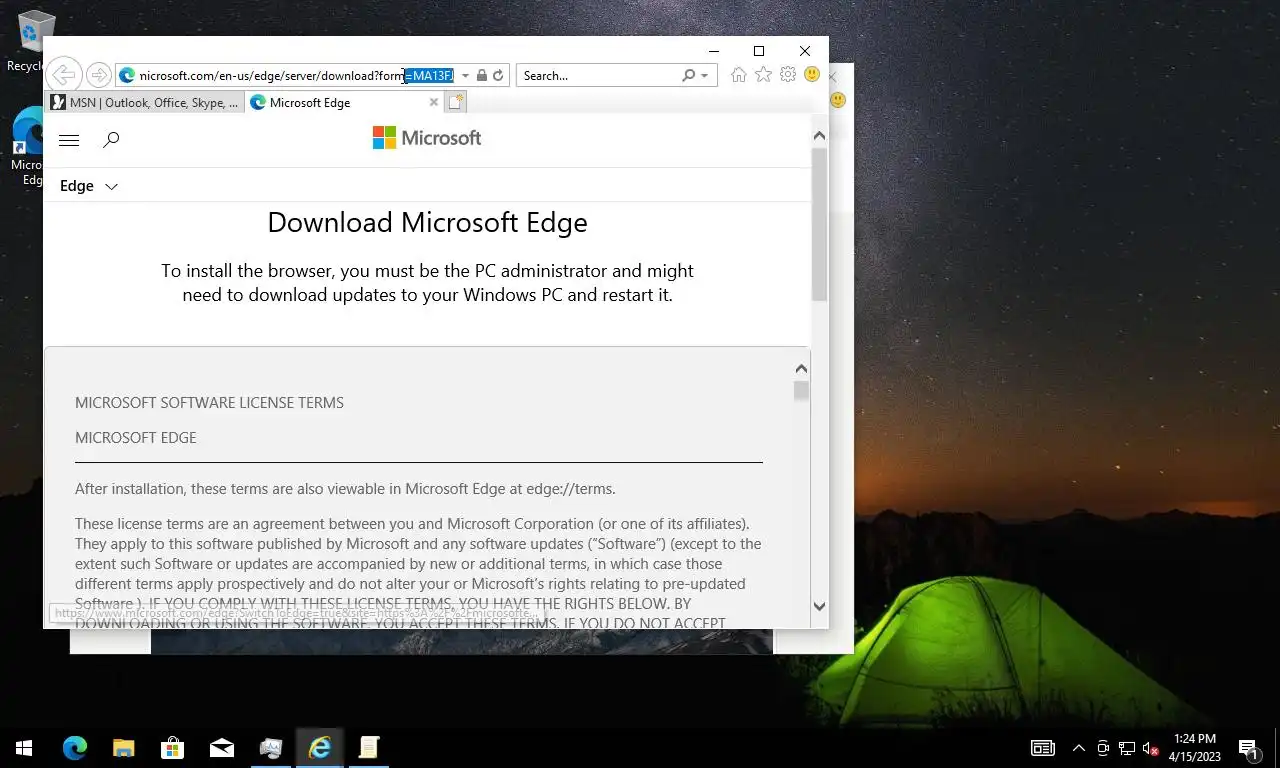
Task: Minimize the Internet Explorer window
Action: [x=714, y=51]
